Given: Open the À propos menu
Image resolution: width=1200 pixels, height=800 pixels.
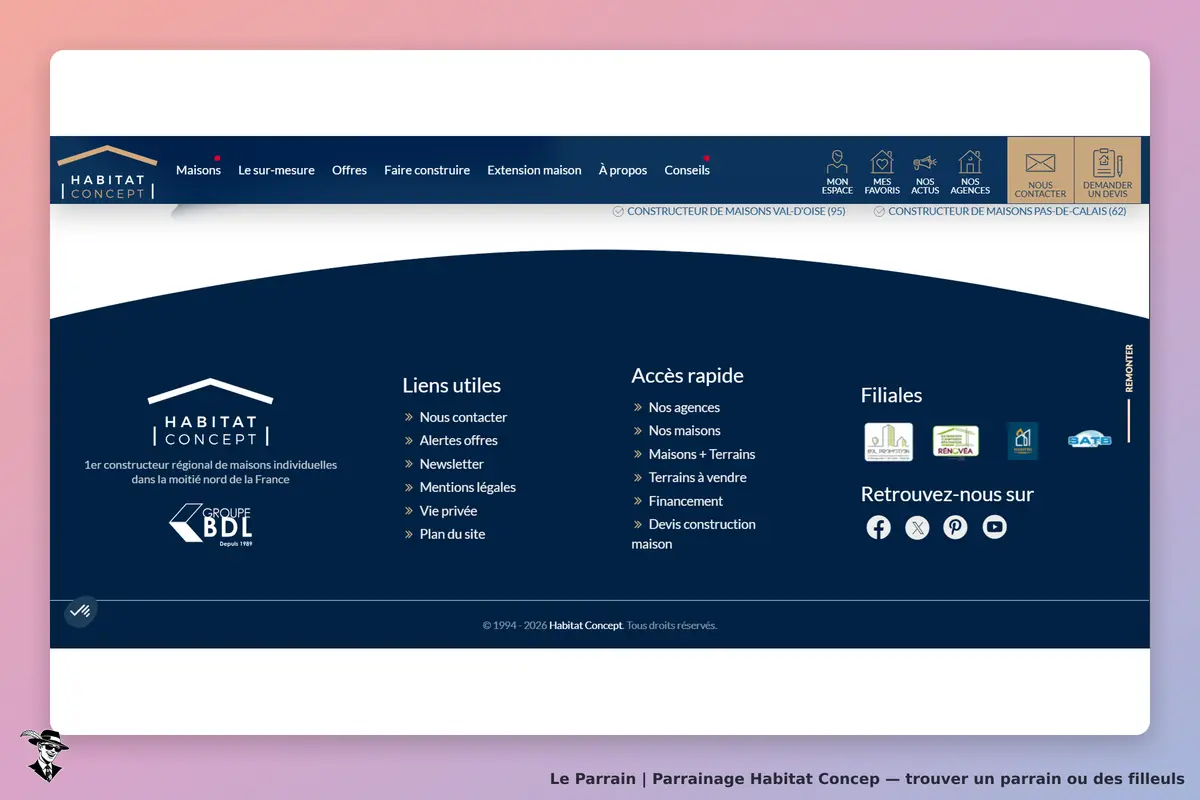Looking at the screenshot, I should click(x=623, y=170).
